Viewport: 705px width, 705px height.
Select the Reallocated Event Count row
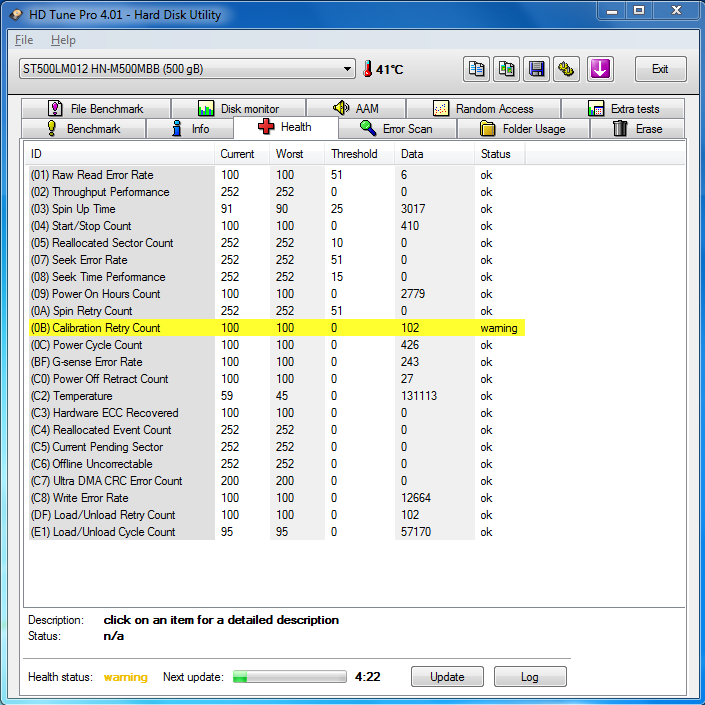(x=277, y=430)
